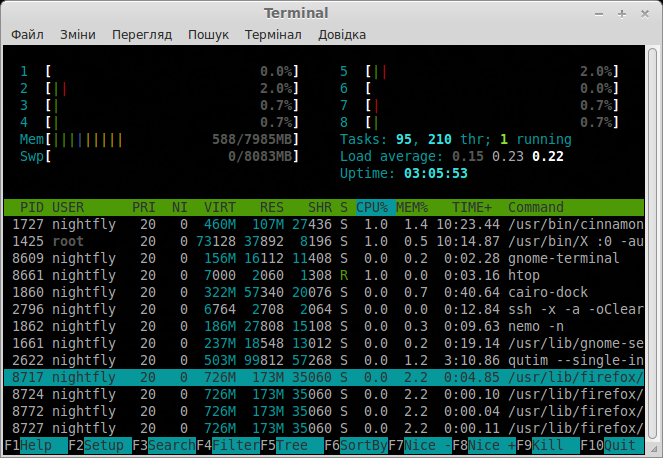The height and width of the screenshot is (458, 663).
Task: Sort by the USER column header
Action: [x=68, y=207]
